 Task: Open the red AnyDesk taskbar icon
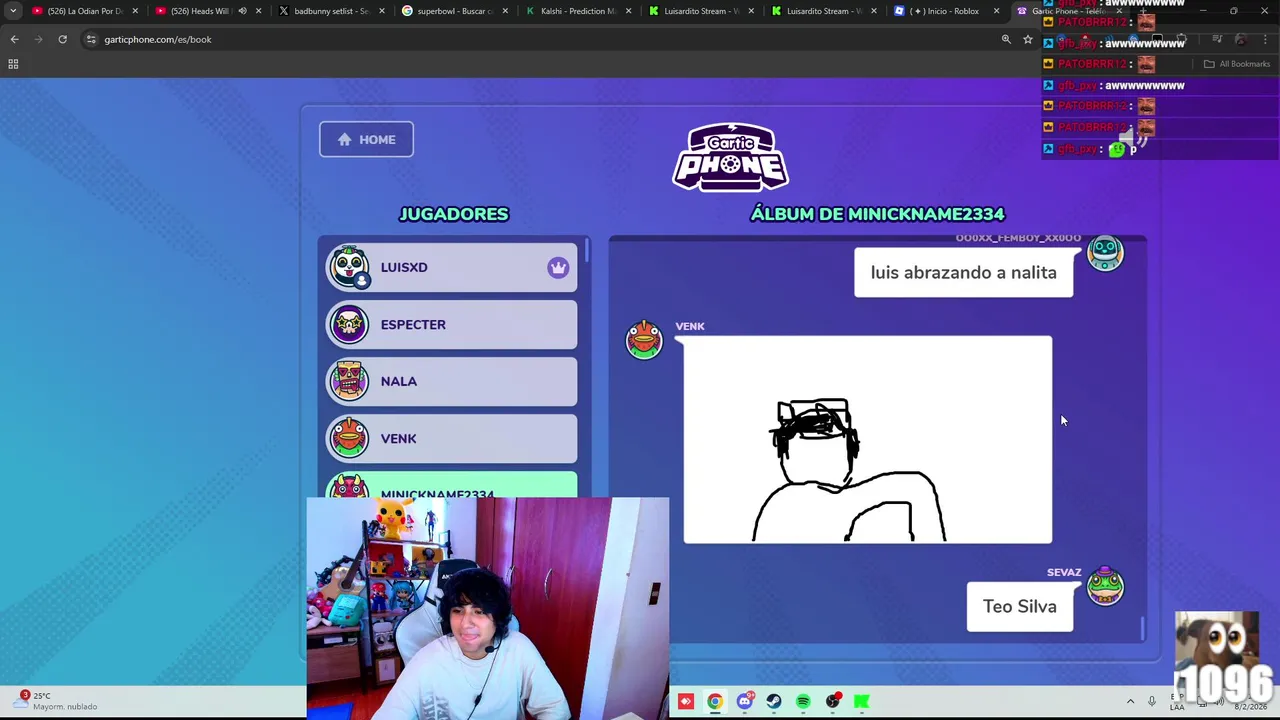point(685,702)
